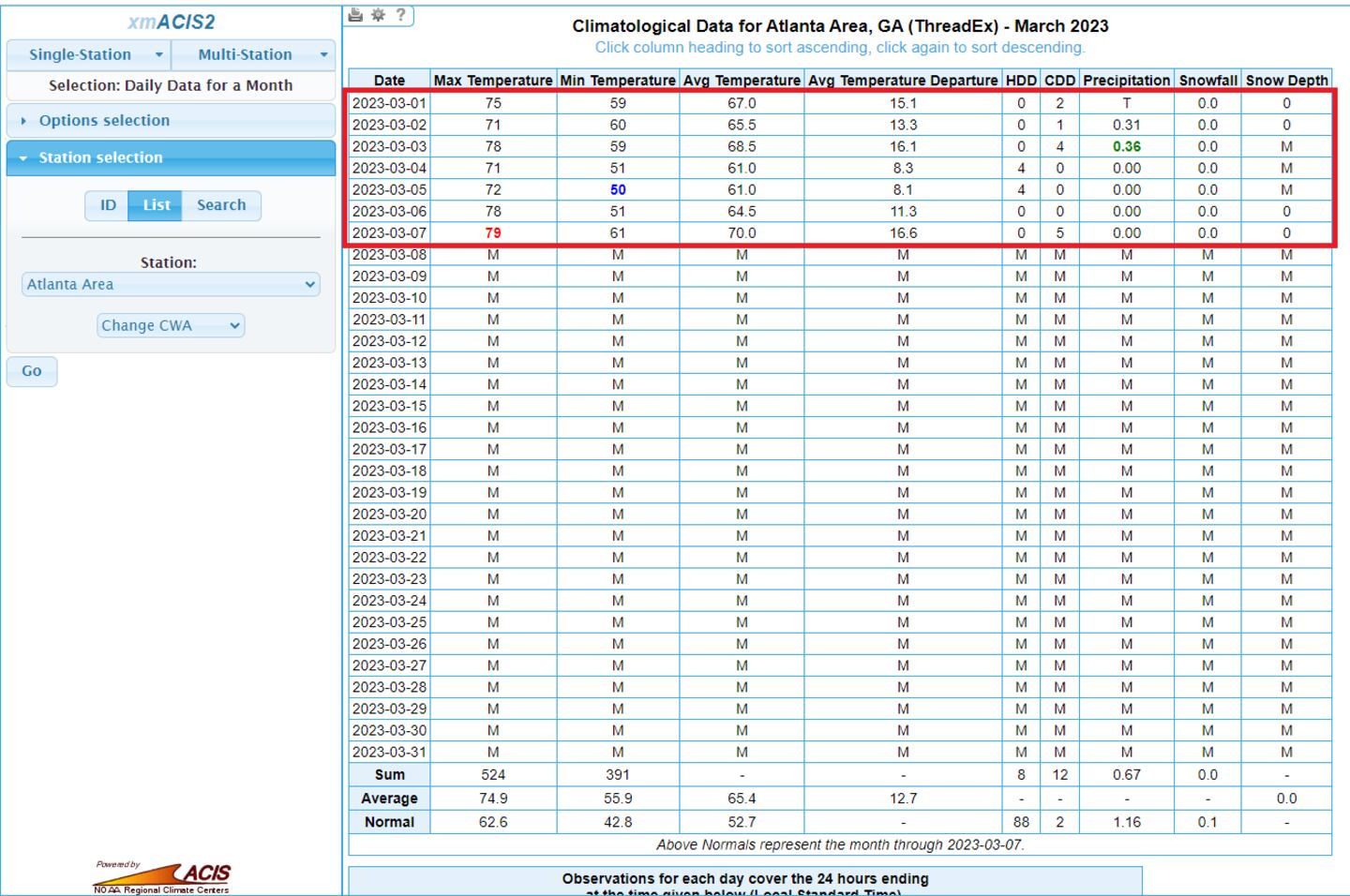Click the xmACIS2 title in the sidebar
Screen dimensions: 1350x896
[x=171, y=22]
